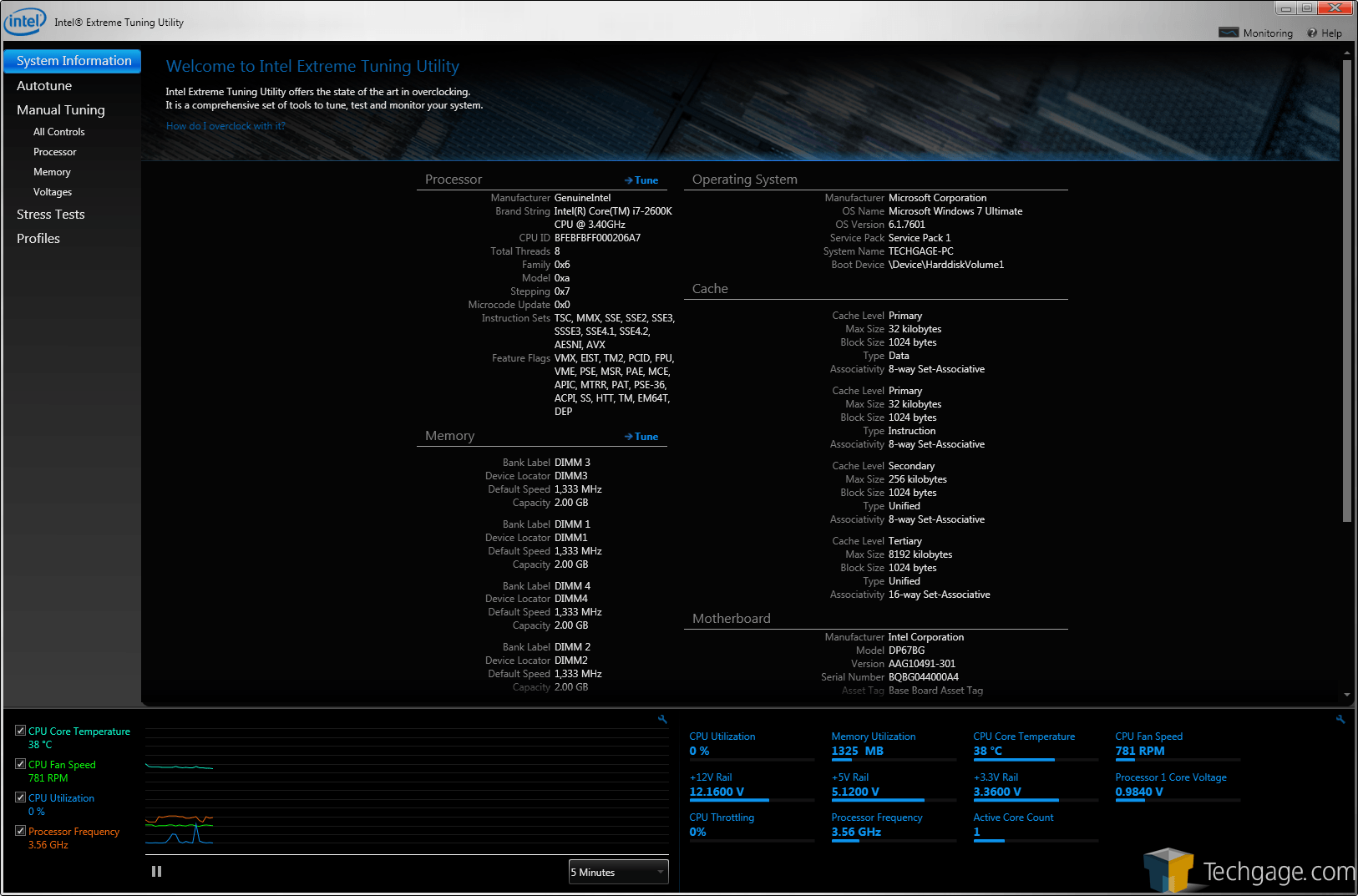This screenshot has width=1358, height=896.
Task: Click Welcome to Intel Extreme Tuning Utility heading
Action: 312,66
